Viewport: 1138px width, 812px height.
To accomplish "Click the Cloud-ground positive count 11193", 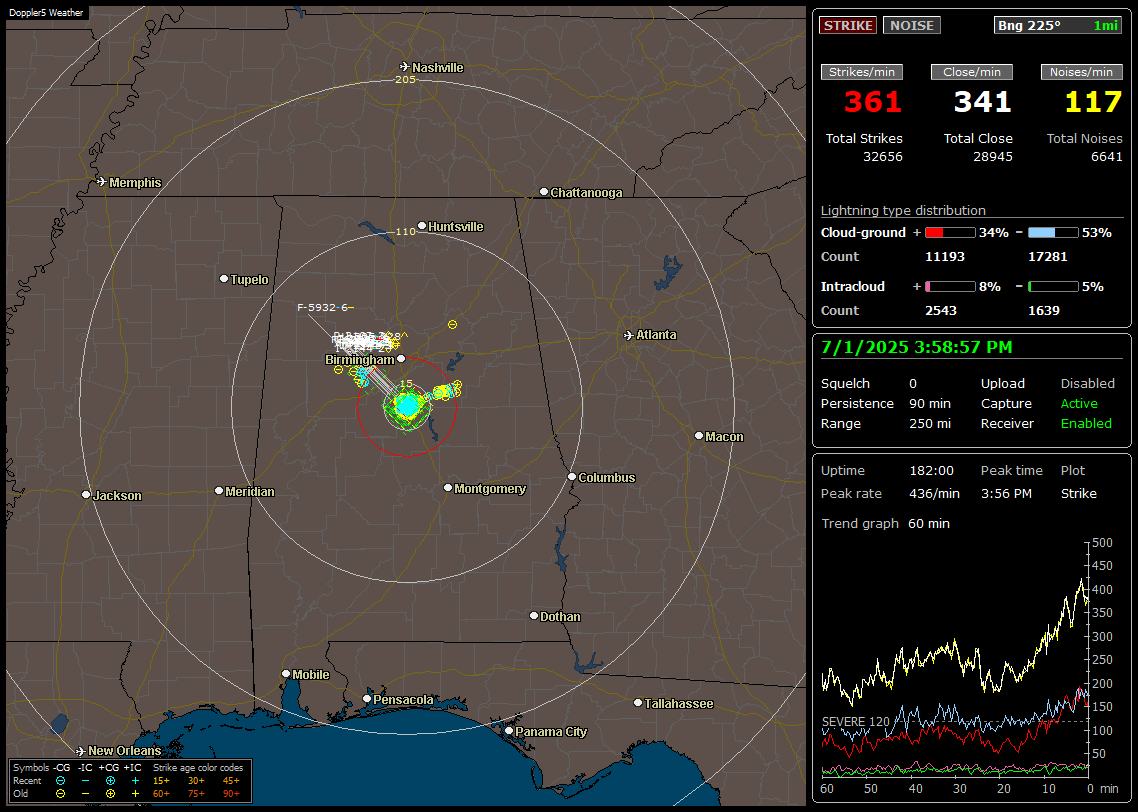I will pyautogui.click(x=945, y=257).
